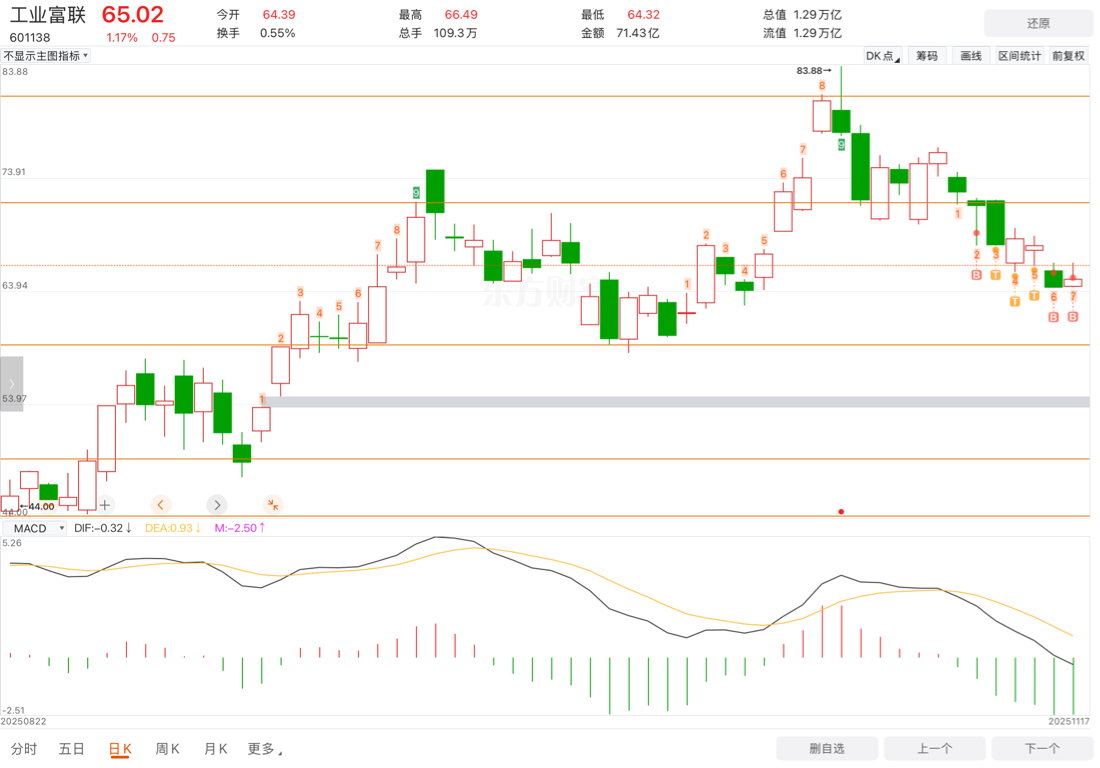Click the M:-2.50 reading
The image size is (1100, 768).
[240, 528]
